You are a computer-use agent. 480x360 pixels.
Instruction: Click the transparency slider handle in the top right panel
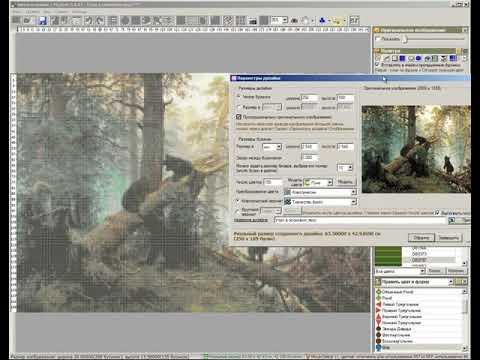(404, 39)
